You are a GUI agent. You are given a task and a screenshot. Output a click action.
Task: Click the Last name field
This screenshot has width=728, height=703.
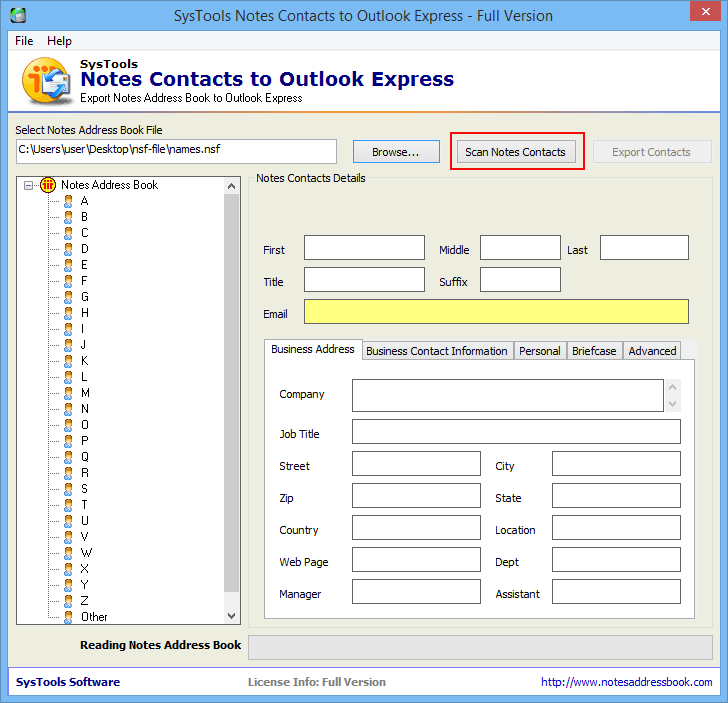coord(644,247)
